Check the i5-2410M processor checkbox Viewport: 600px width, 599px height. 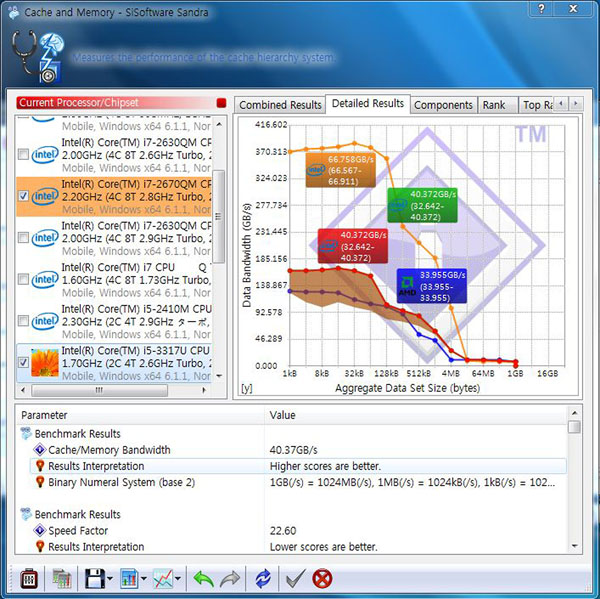[x=23, y=321]
